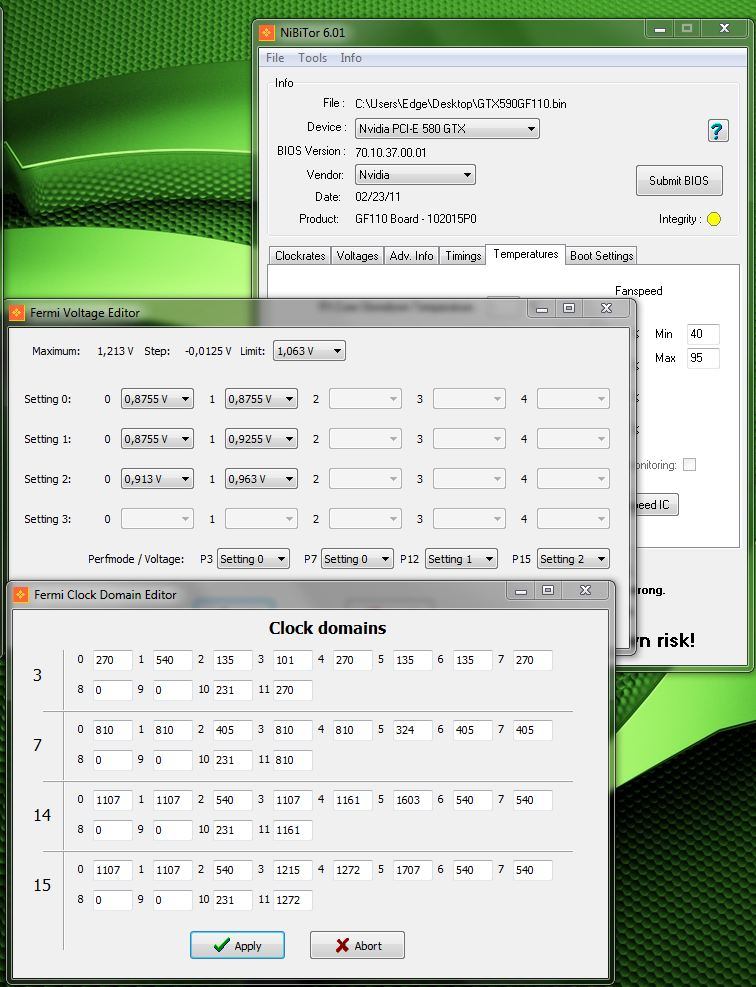Click the Step value -0,0125 V
This screenshot has height=987, width=756.
click(x=208, y=351)
